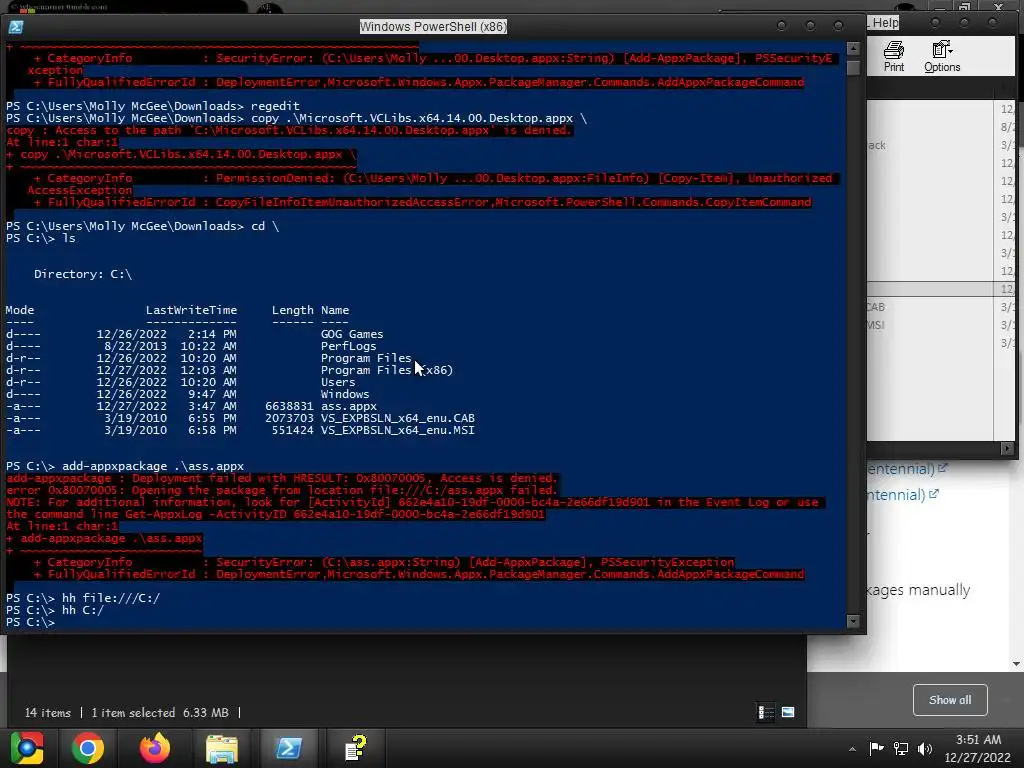This screenshot has width=1024, height=768.
Task: Show hidden system tray icons
Action: 852,749
